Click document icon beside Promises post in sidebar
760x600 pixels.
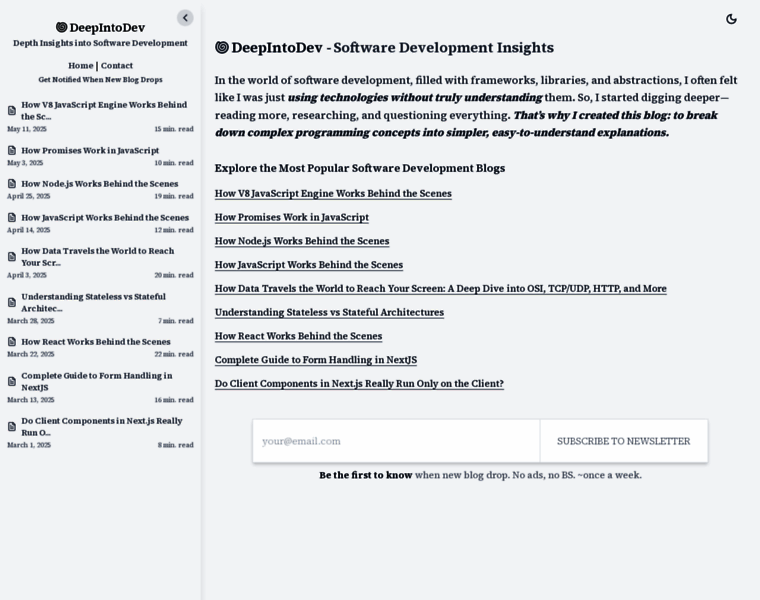pyautogui.click(x=12, y=151)
